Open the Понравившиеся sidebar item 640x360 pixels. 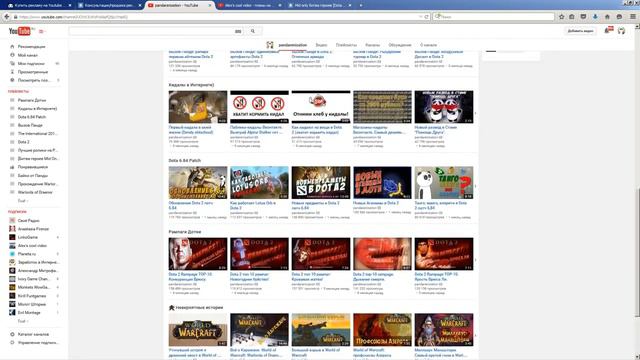33,167
